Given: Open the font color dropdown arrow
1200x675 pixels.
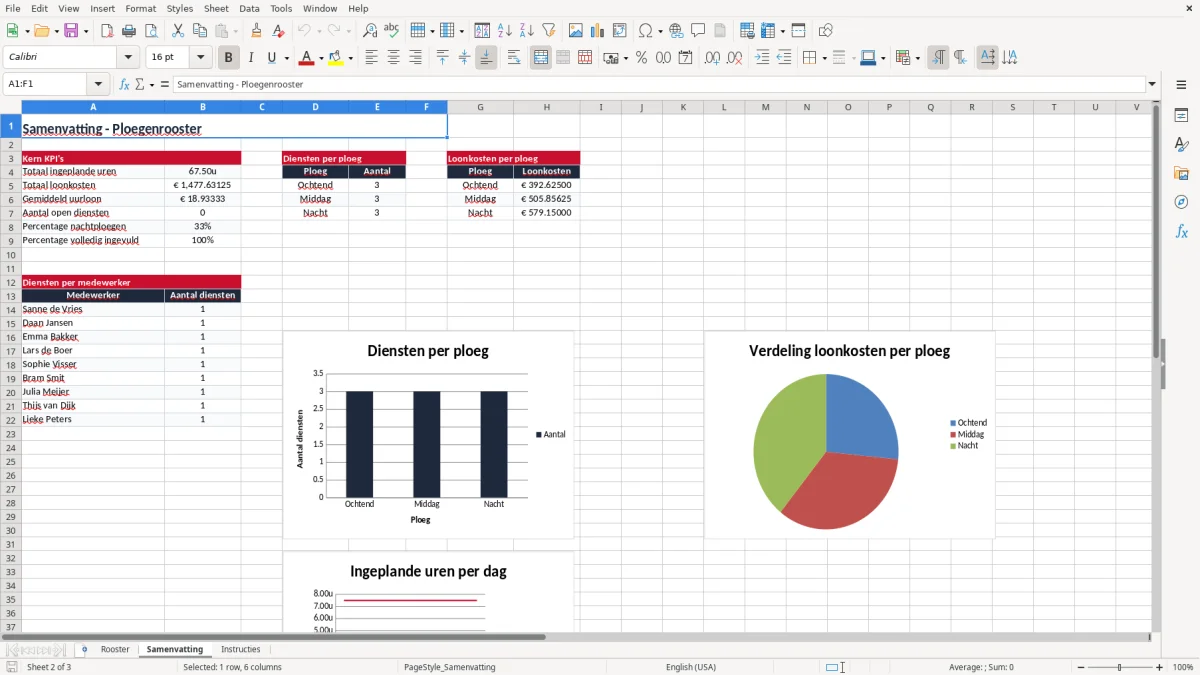Looking at the screenshot, I should tap(320, 58).
